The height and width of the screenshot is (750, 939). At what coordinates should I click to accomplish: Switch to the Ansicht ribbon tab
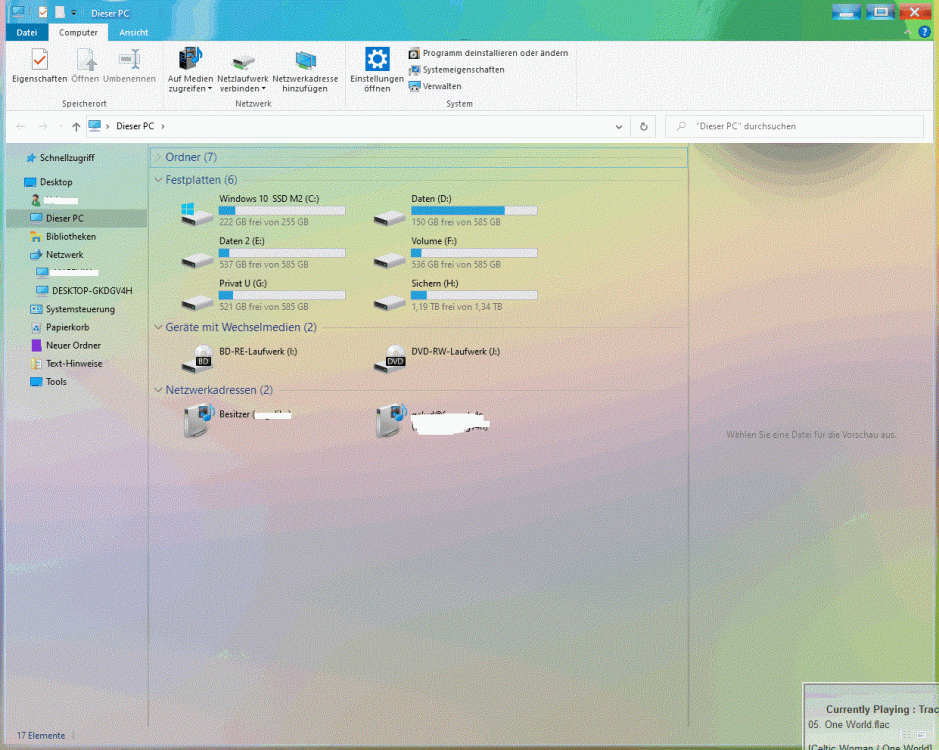(133, 32)
